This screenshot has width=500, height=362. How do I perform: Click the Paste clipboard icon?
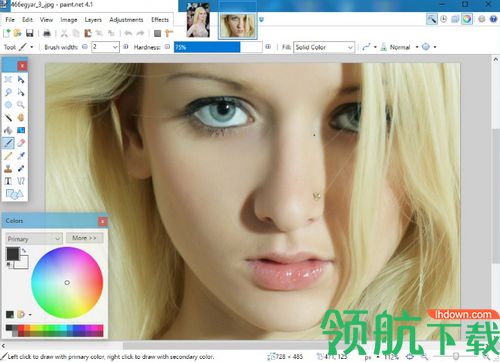tap(88, 33)
